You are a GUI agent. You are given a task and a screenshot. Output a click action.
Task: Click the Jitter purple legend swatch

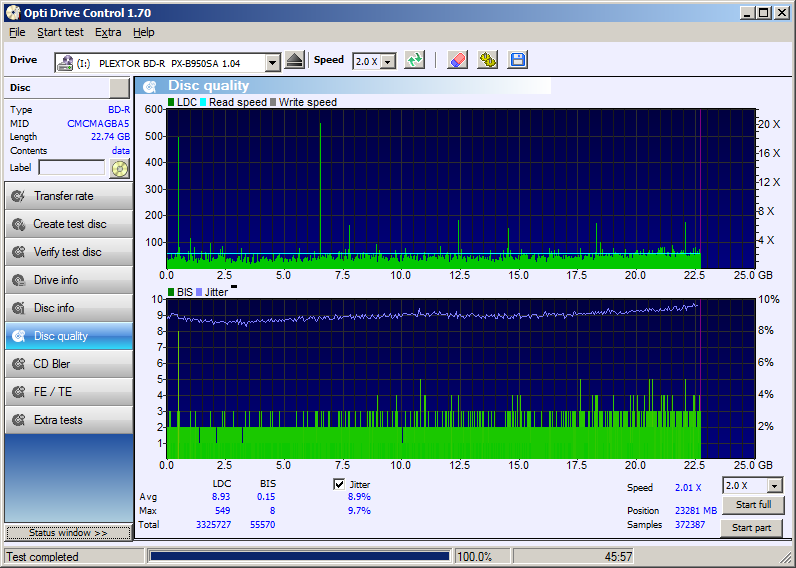(x=199, y=292)
